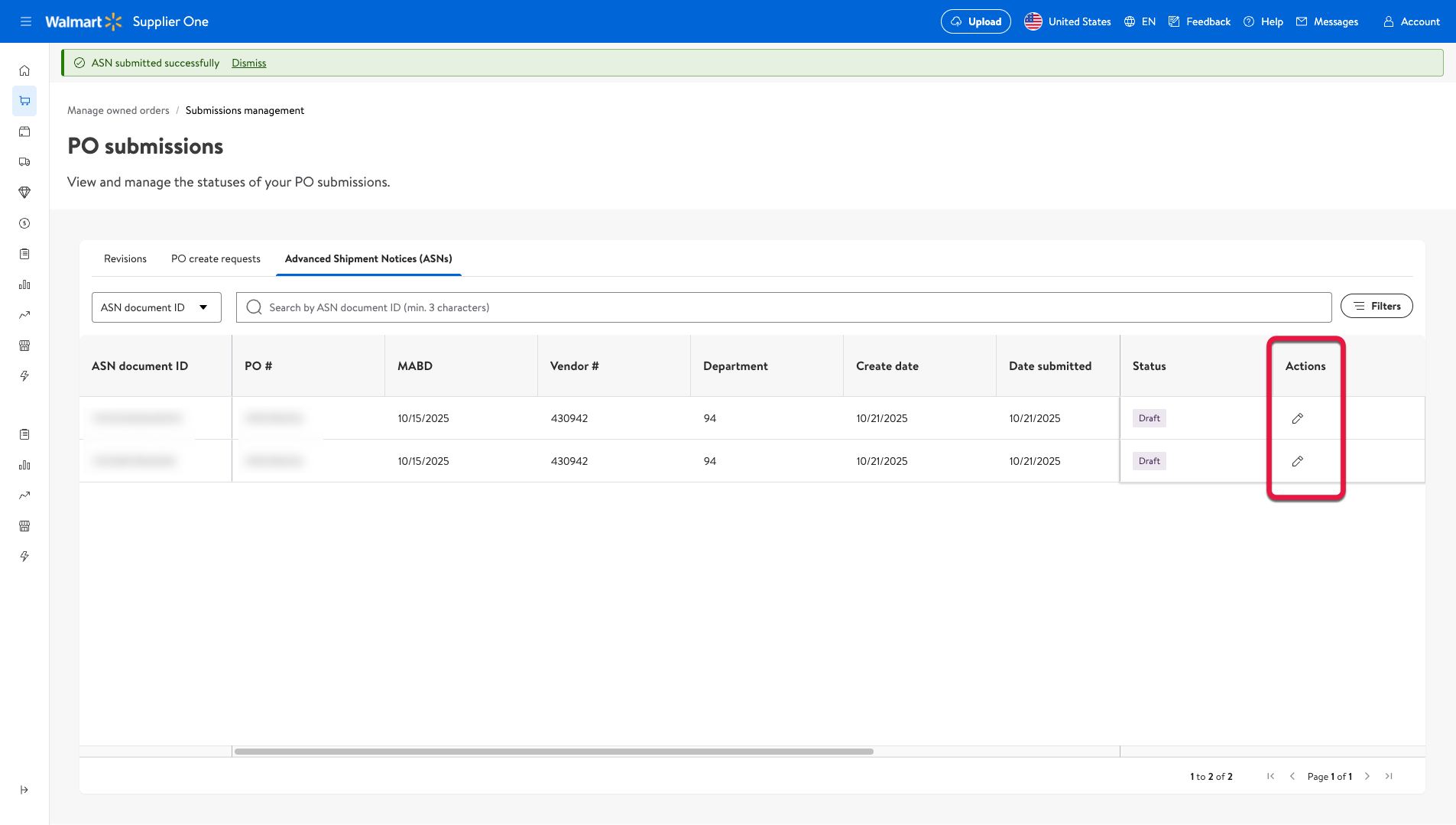The image size is (1456, 825).
Task: Open the EN language selector
Action: [x=1140, y=21]
